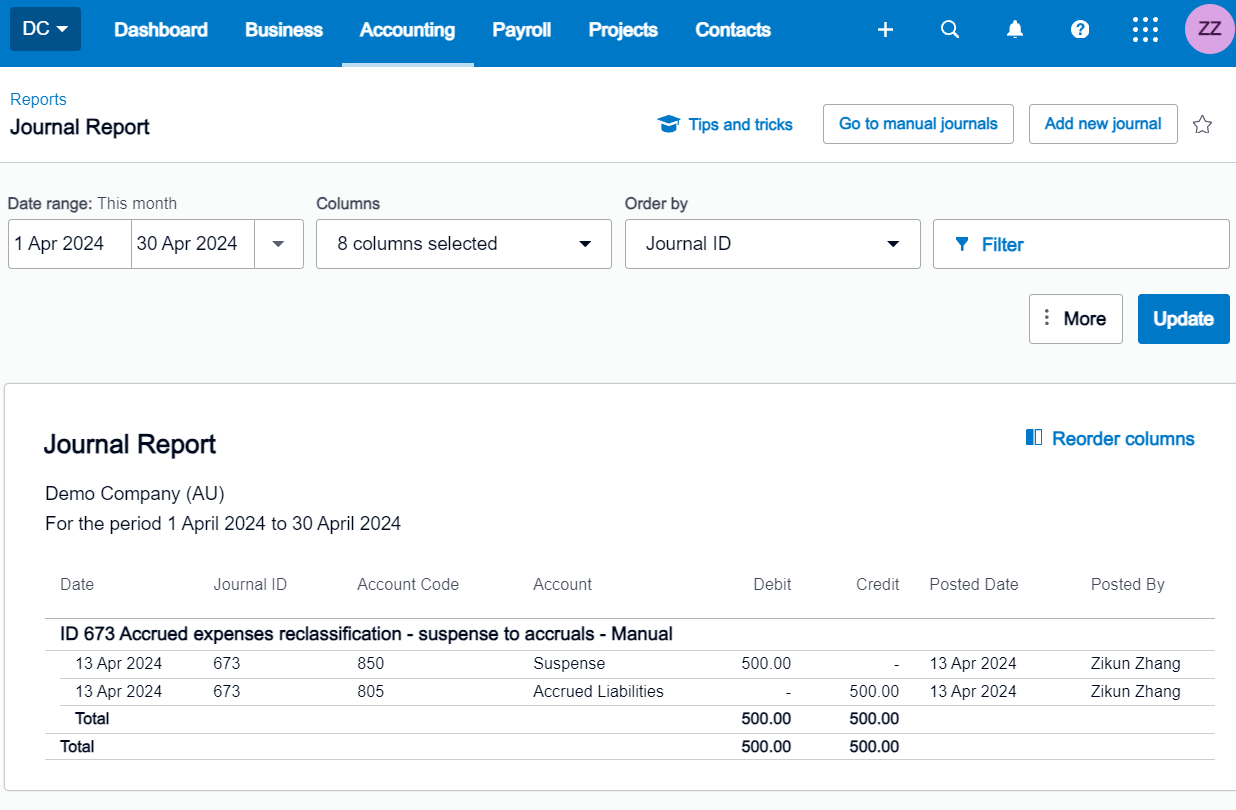Click the Update button
The height and width of the screenshot is (810, 1236).
pos(1183,319)
